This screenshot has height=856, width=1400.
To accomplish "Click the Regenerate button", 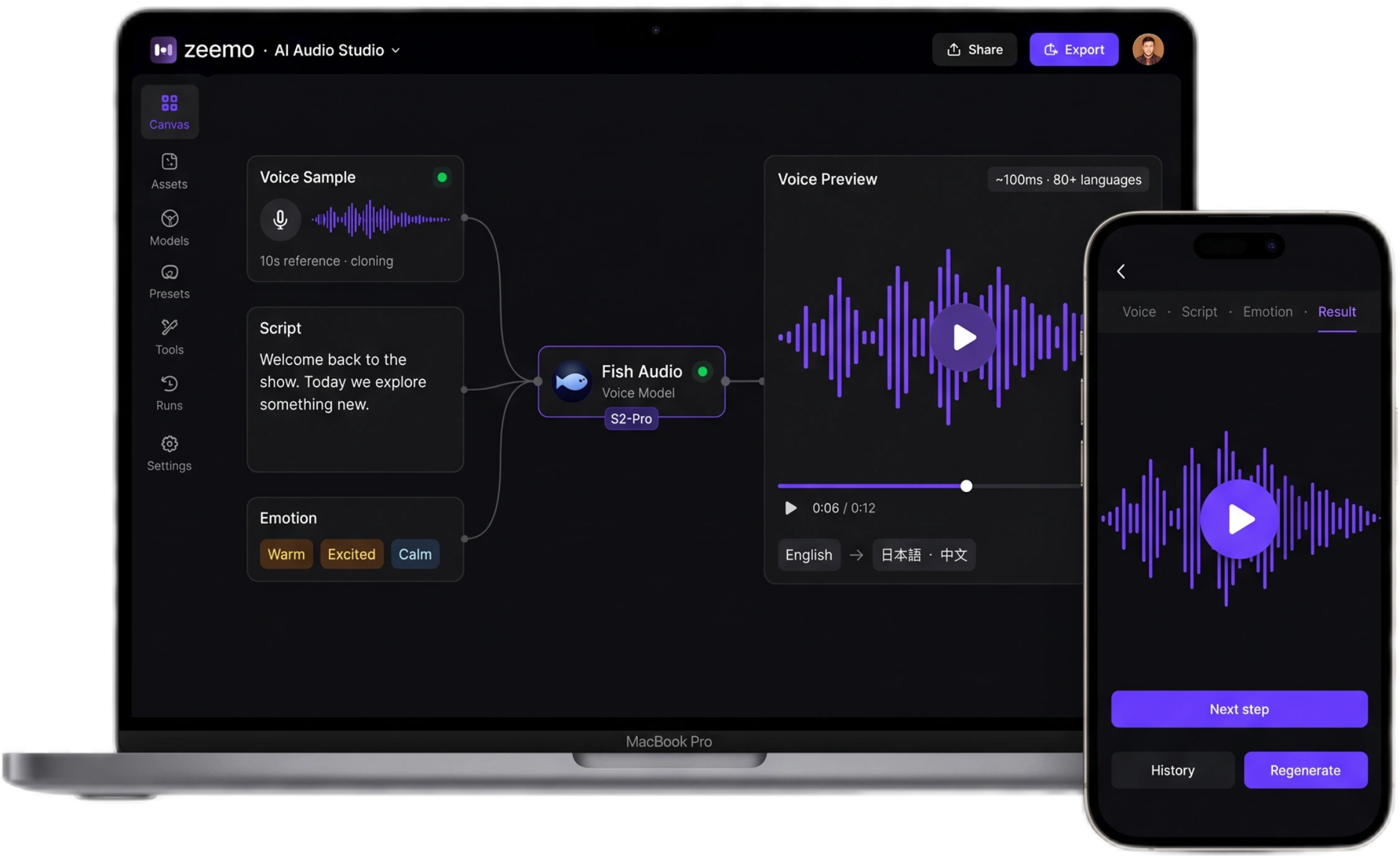I will coord(1305,770).
